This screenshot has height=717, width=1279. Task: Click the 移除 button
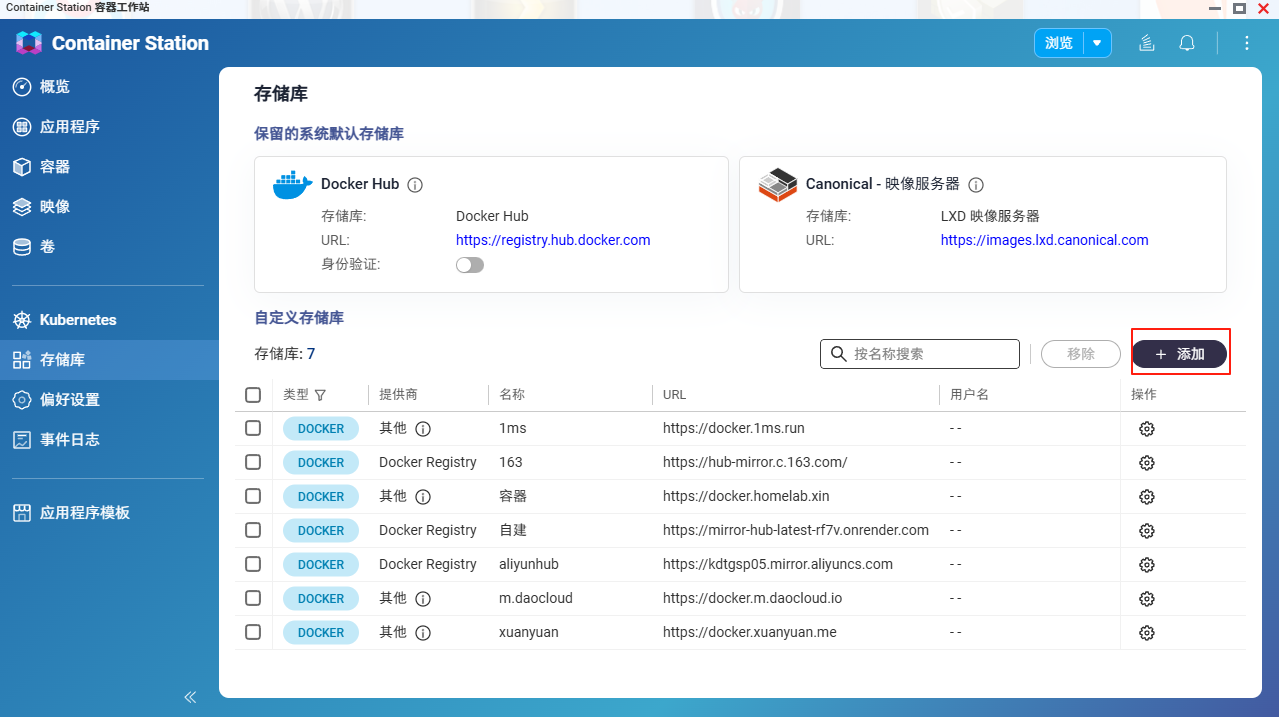click(1081, 354)
